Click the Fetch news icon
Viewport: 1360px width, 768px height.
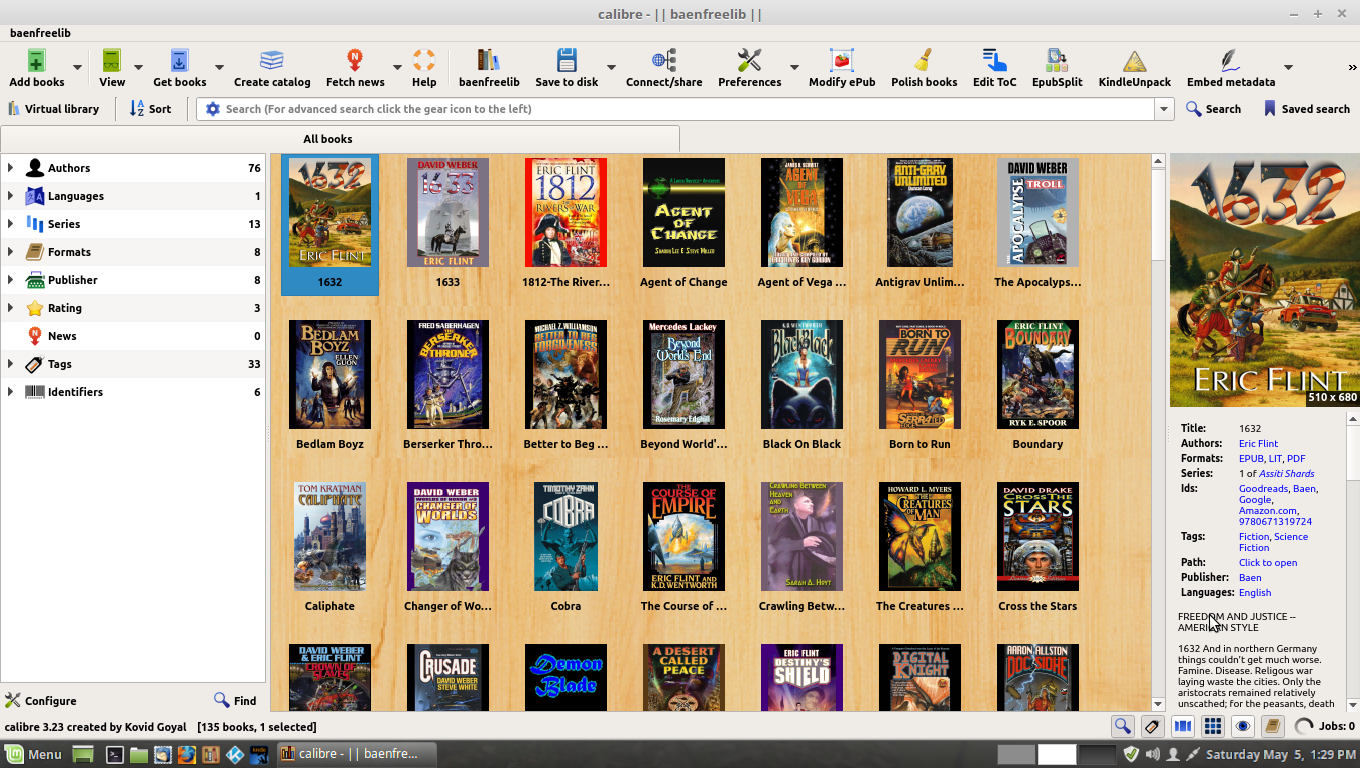coord(355,60)
